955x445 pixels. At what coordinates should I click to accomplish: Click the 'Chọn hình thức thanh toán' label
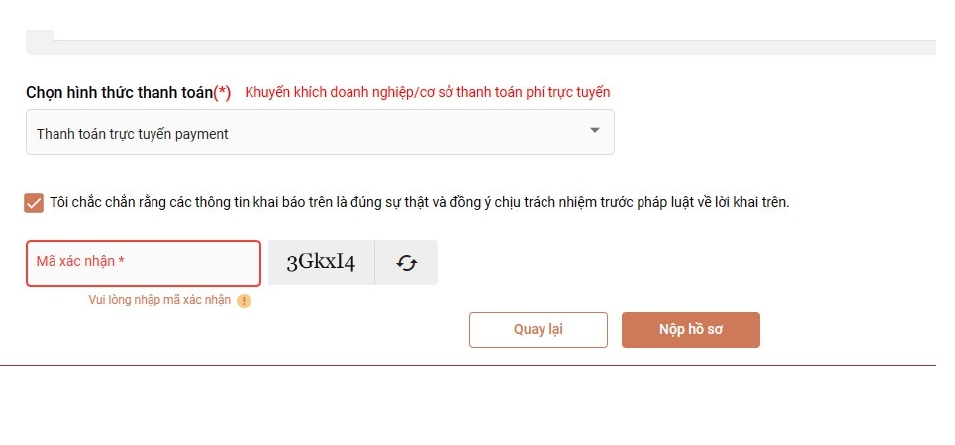119,93
